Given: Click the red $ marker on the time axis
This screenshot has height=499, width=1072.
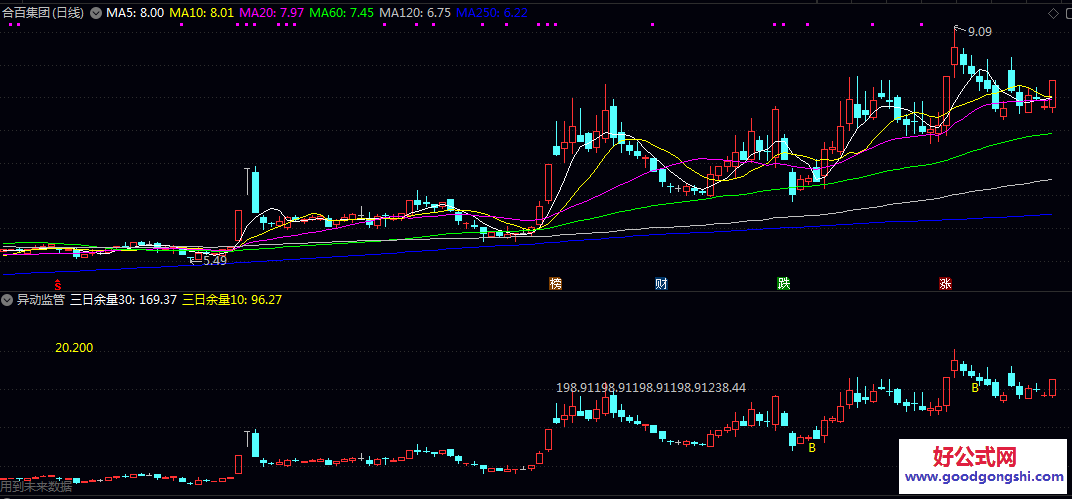Looking at the screenshot, I should click(x=57, y=283).
